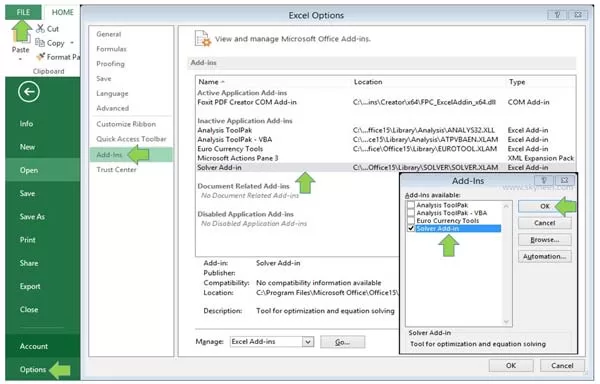The height and width of the screenshot is (384, 600).
Task: Select Solver Add-in row in main list
Action: point(385,168)
